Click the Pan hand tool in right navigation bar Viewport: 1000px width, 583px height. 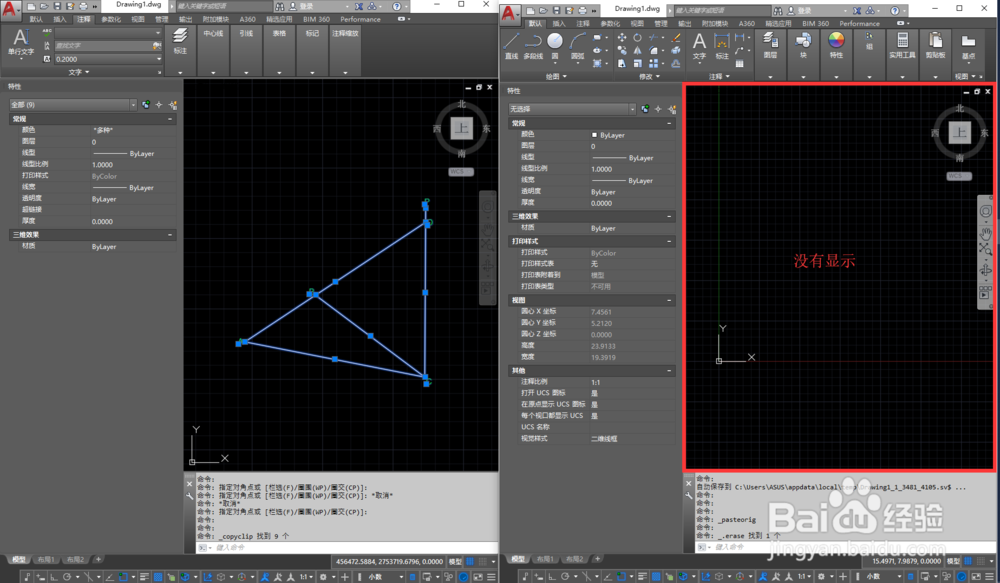pos(985,233)
